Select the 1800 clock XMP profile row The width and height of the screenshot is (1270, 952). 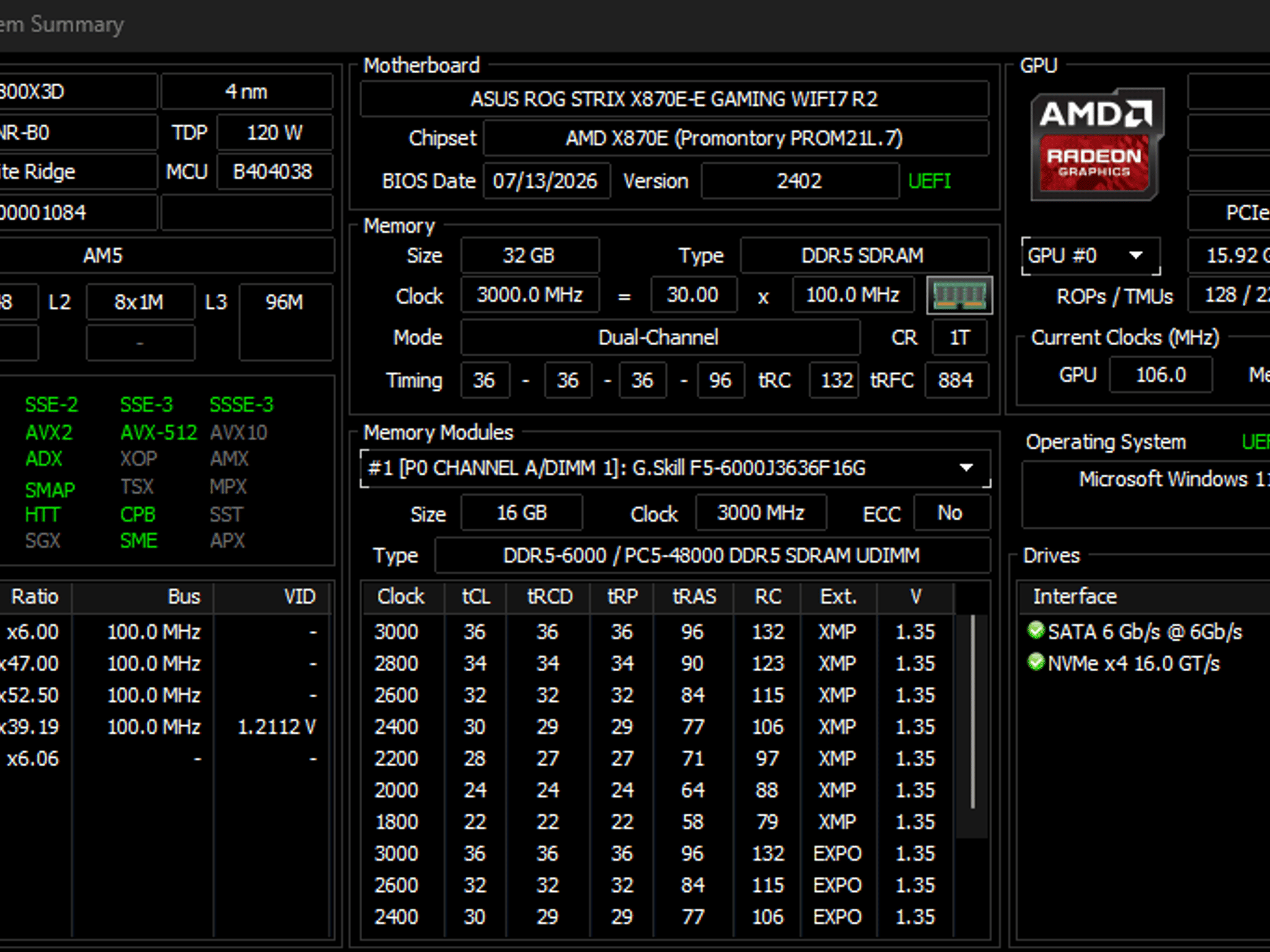[659, 821]
